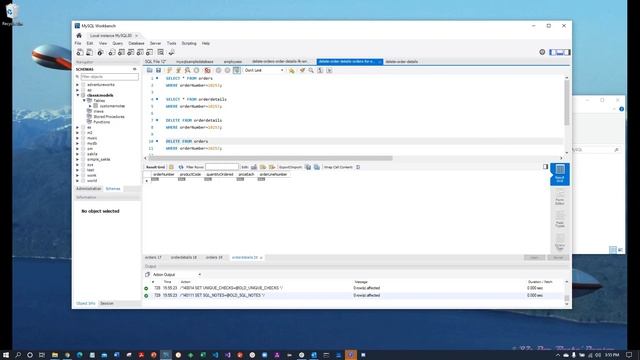Select the Result Grid side panel button
640x360 pixels.
point(560,174)
